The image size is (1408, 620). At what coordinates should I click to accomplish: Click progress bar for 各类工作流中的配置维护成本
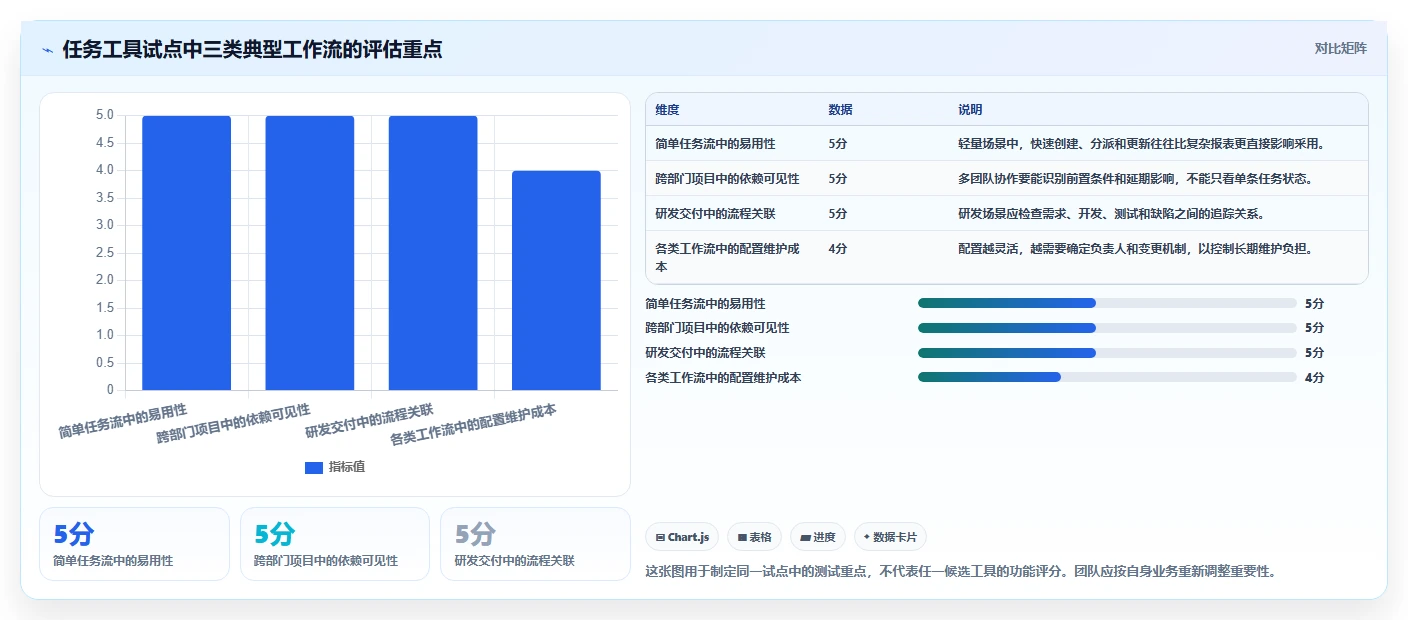[1107, 378]
